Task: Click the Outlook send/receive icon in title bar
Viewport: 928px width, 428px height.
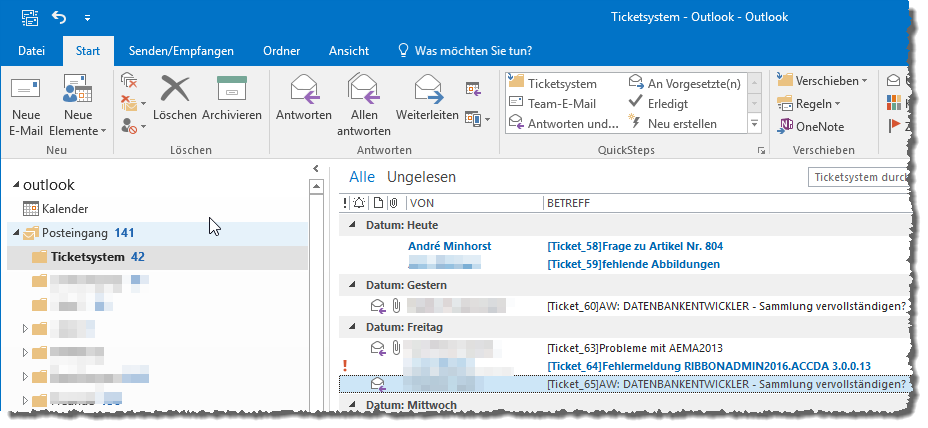Action: [x=30, y=17]
